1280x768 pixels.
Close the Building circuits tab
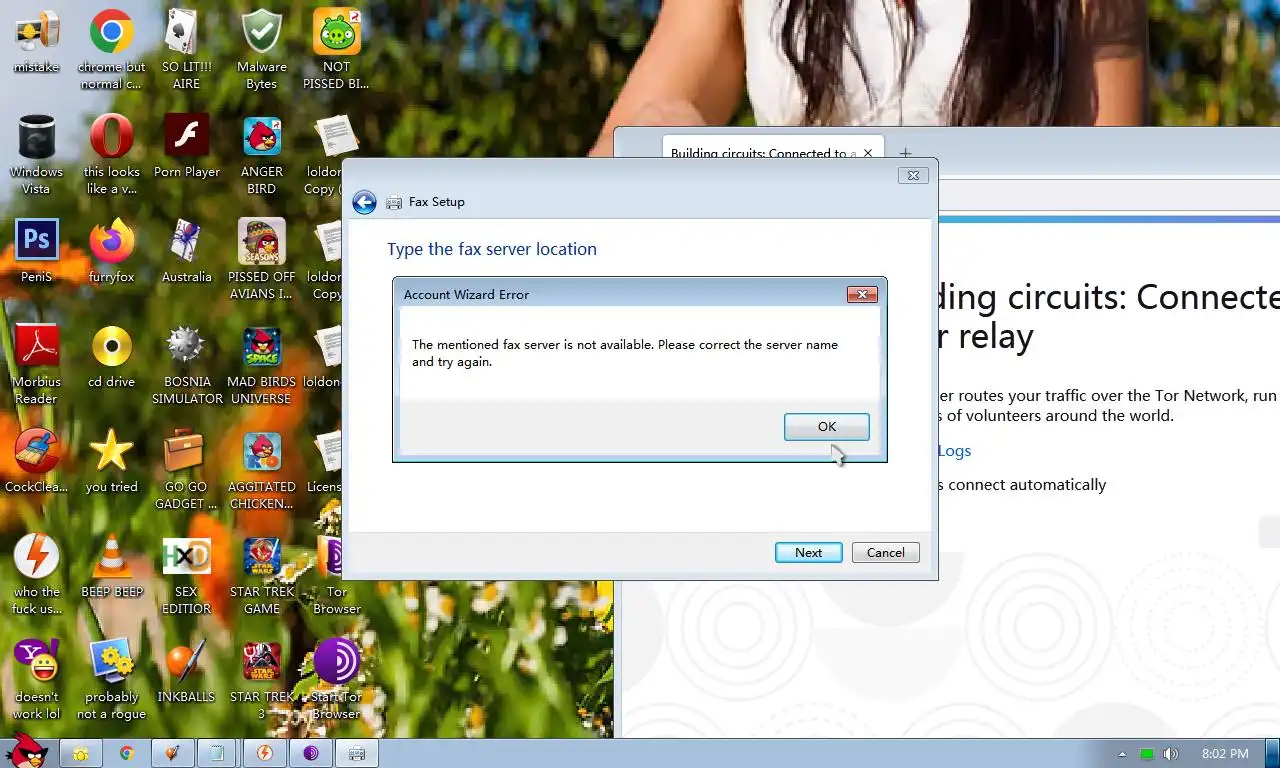[868, 153]
